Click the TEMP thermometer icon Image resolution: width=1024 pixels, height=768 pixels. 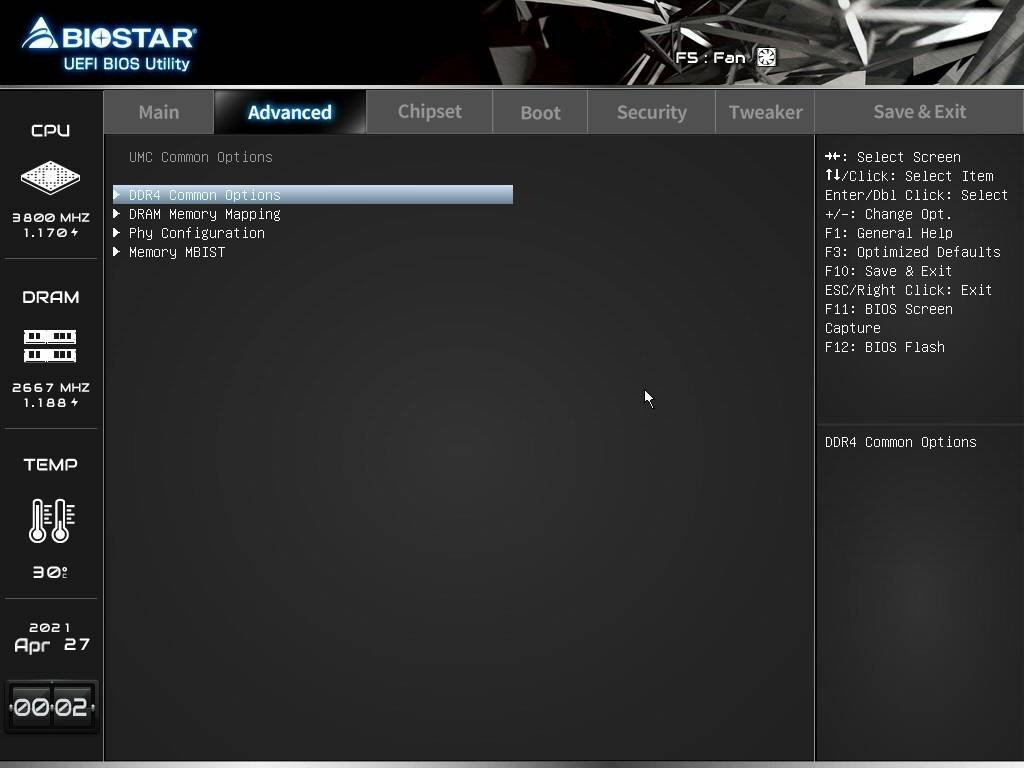coord(50,520)
